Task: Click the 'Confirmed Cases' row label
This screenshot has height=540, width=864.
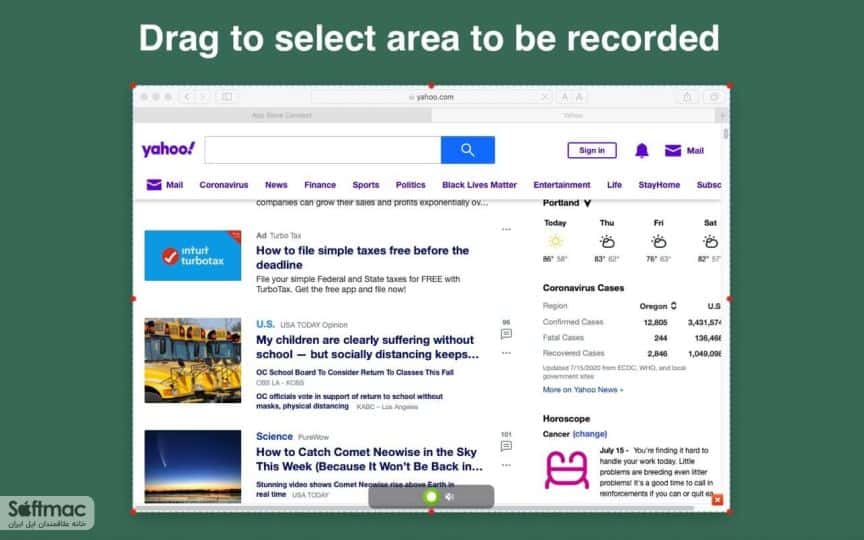Action: [x=573, y=322]
